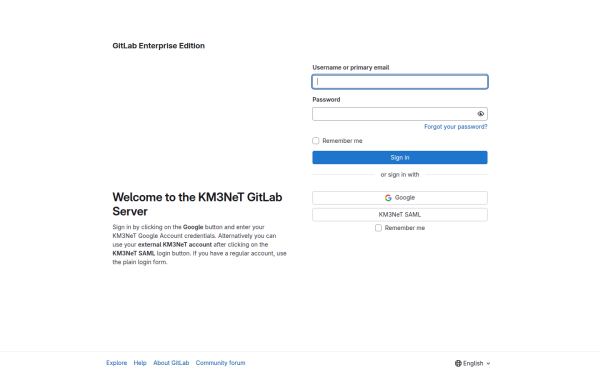
Task: Open the Explore footer link
Action: (x=117, y=363)
